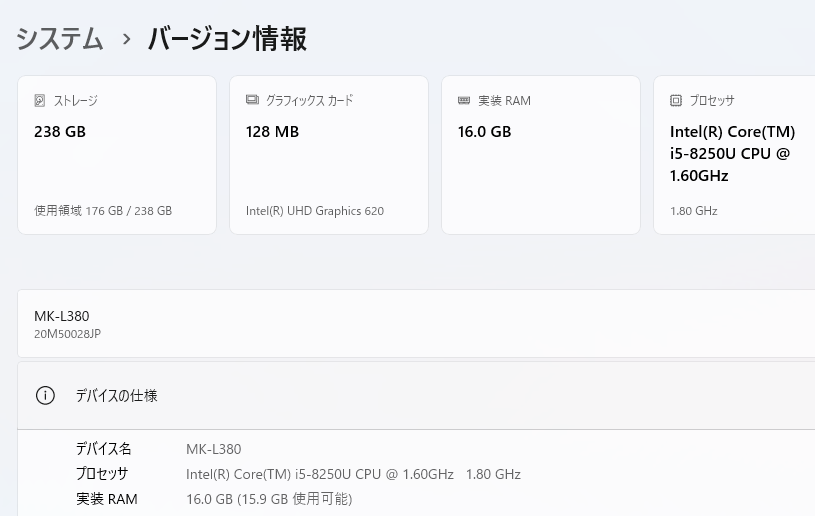Open the プロセッサ Intel Core card
Viewport: 815px width, 516px height.
click(x=734, y=155)
